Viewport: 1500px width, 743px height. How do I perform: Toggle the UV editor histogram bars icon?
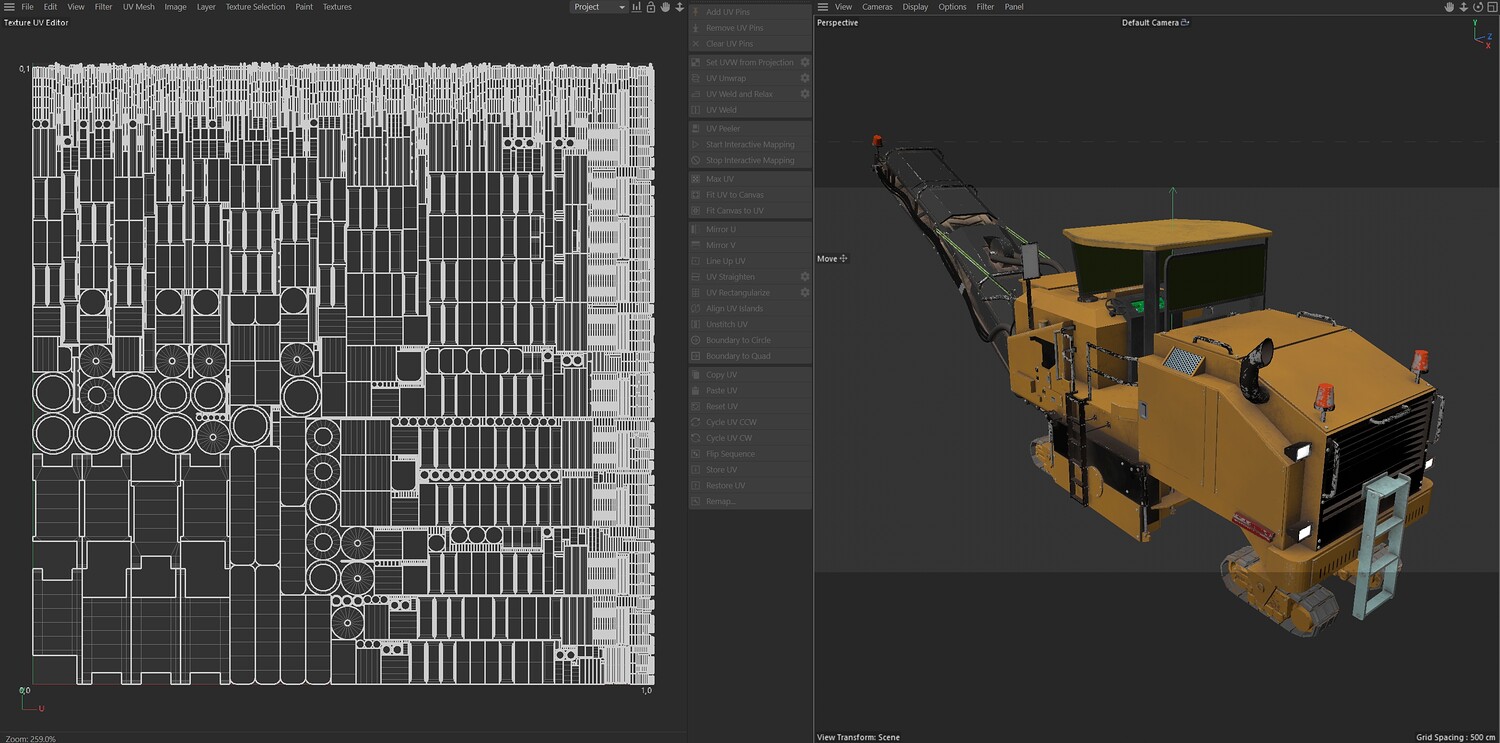coord(637,7)
